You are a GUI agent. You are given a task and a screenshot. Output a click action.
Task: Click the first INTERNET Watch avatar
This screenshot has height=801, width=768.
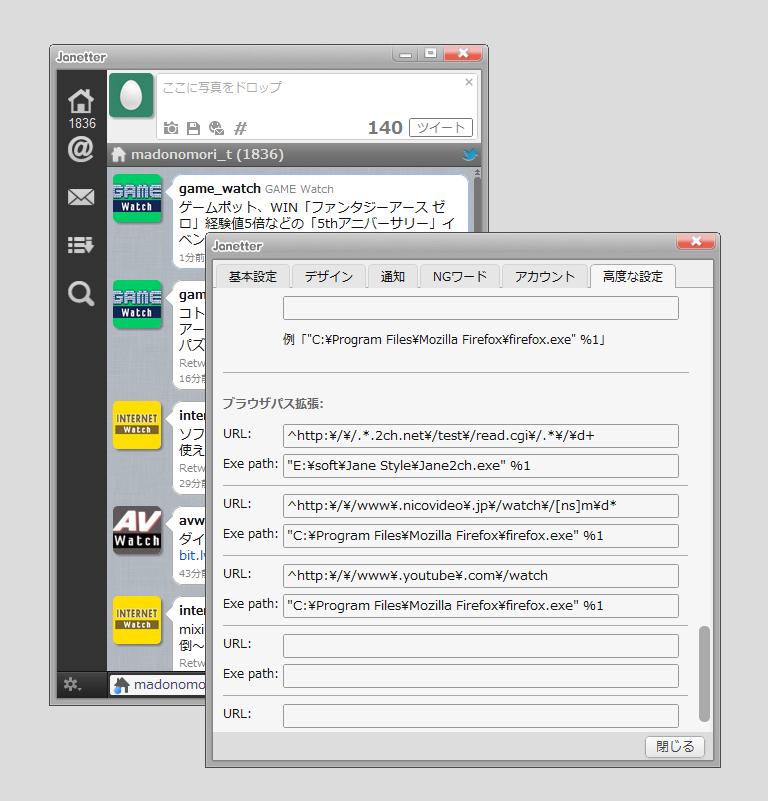pos(137,425)
